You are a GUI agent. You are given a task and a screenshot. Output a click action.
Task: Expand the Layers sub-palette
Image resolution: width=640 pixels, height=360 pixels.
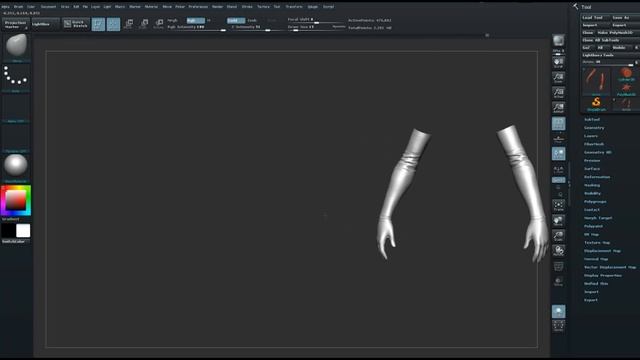(x=591, y=136)
